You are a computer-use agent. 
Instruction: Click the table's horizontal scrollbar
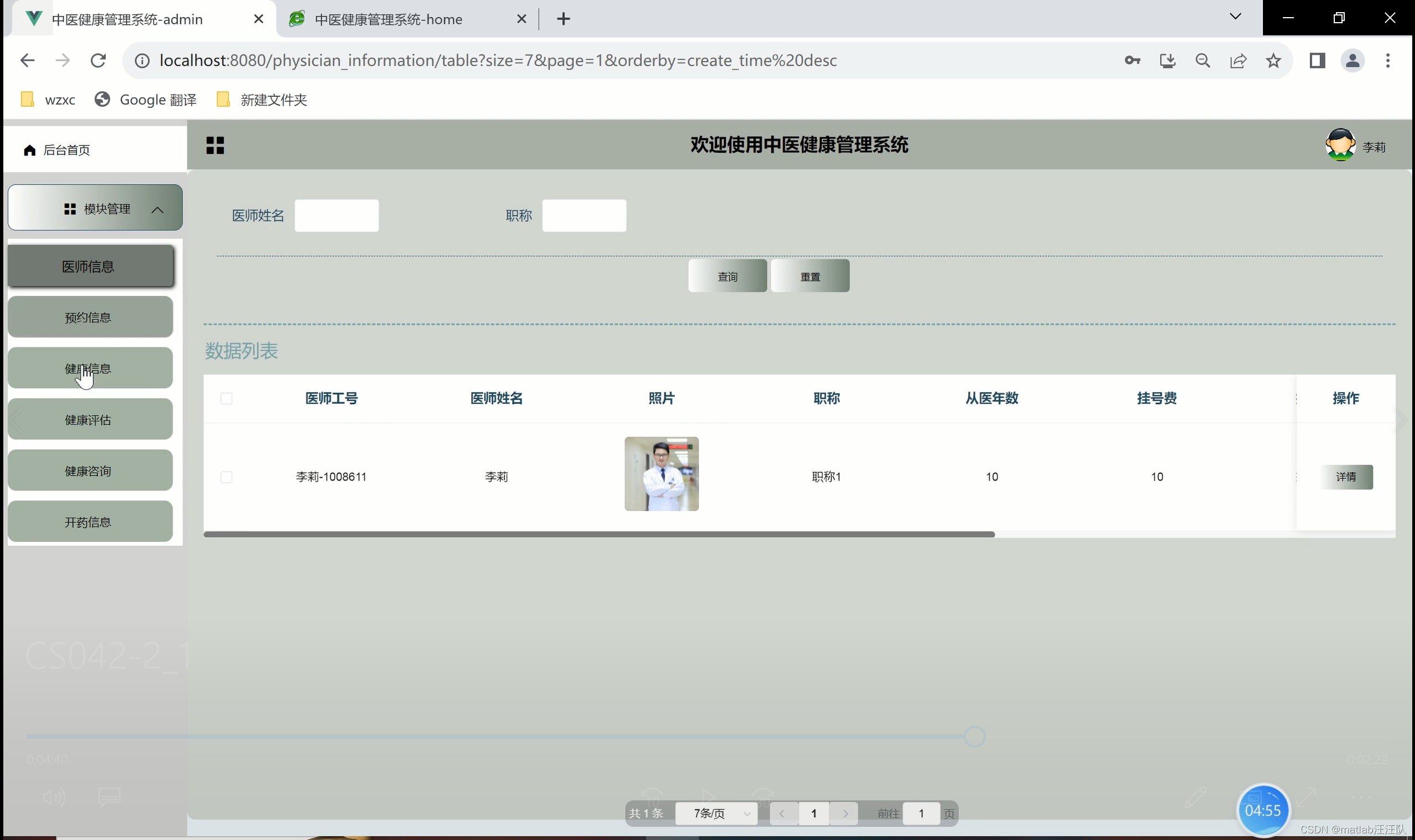pos(599,534)
